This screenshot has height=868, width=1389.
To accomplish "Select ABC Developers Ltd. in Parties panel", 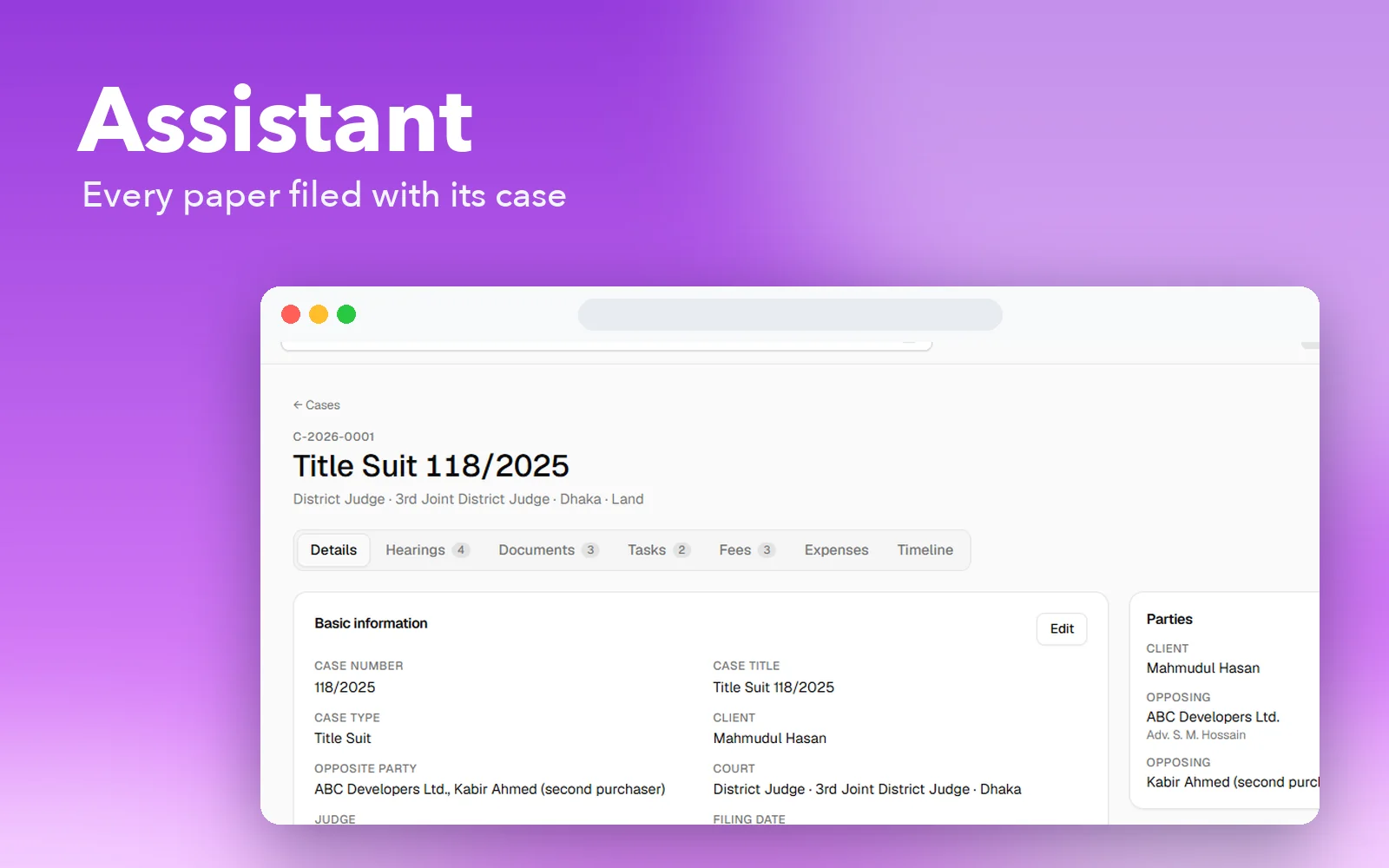I will (x=1213, y=717).
